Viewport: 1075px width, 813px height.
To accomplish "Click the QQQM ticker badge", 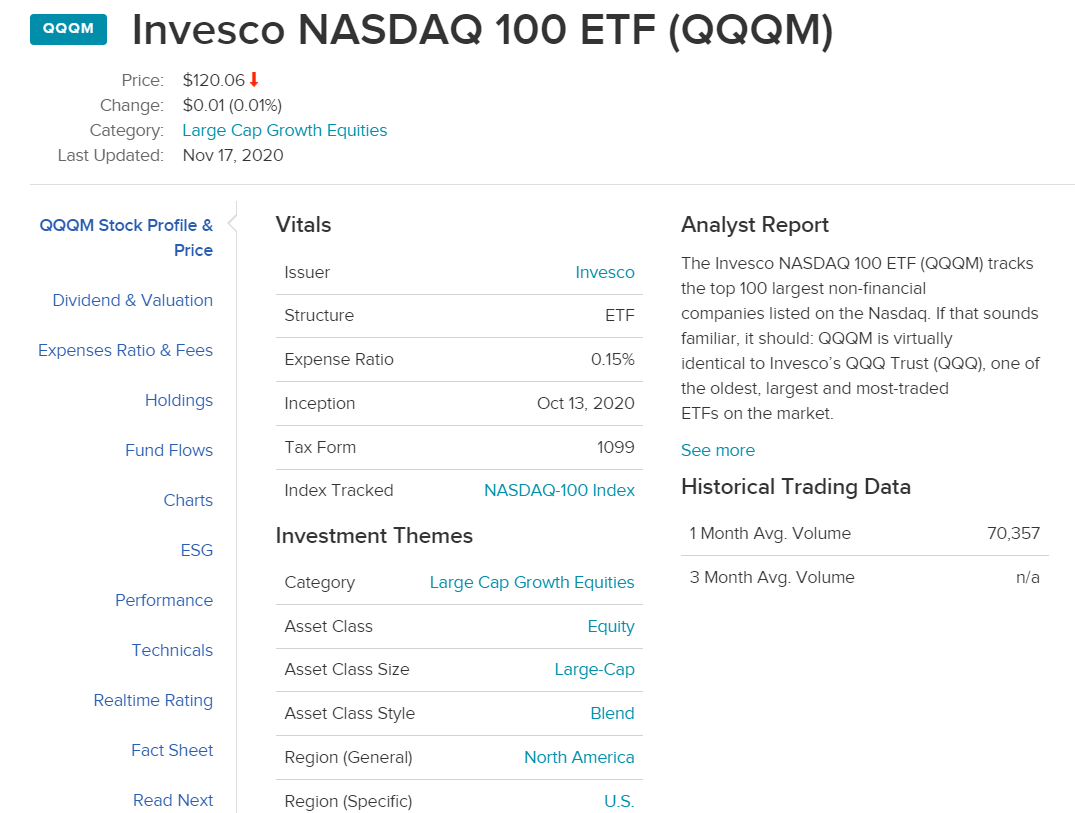I will [69, 29].
